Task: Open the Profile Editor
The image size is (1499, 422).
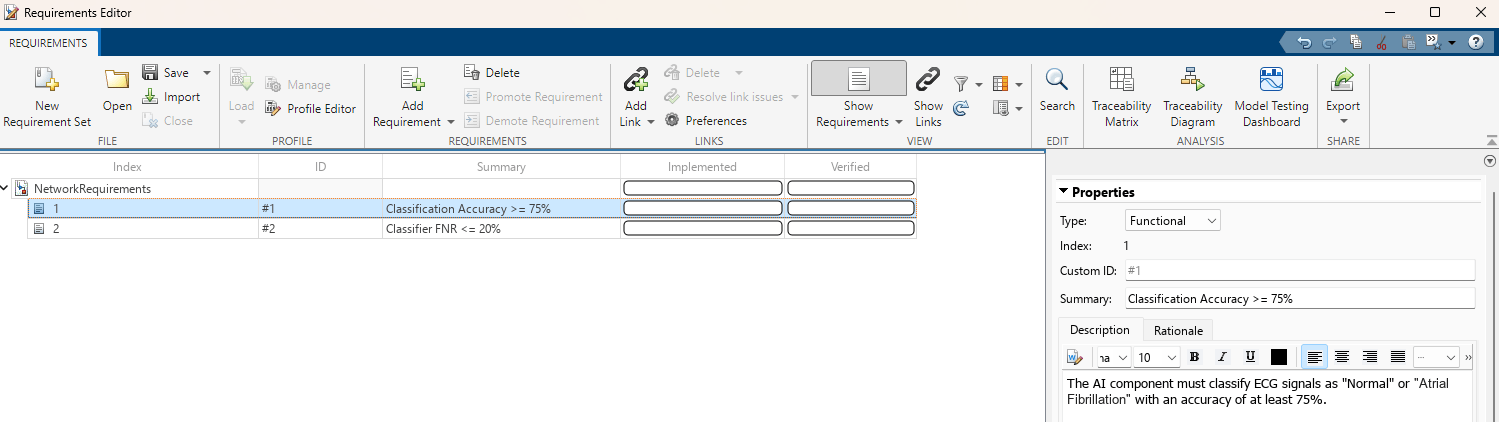Action: pos(311,109)
